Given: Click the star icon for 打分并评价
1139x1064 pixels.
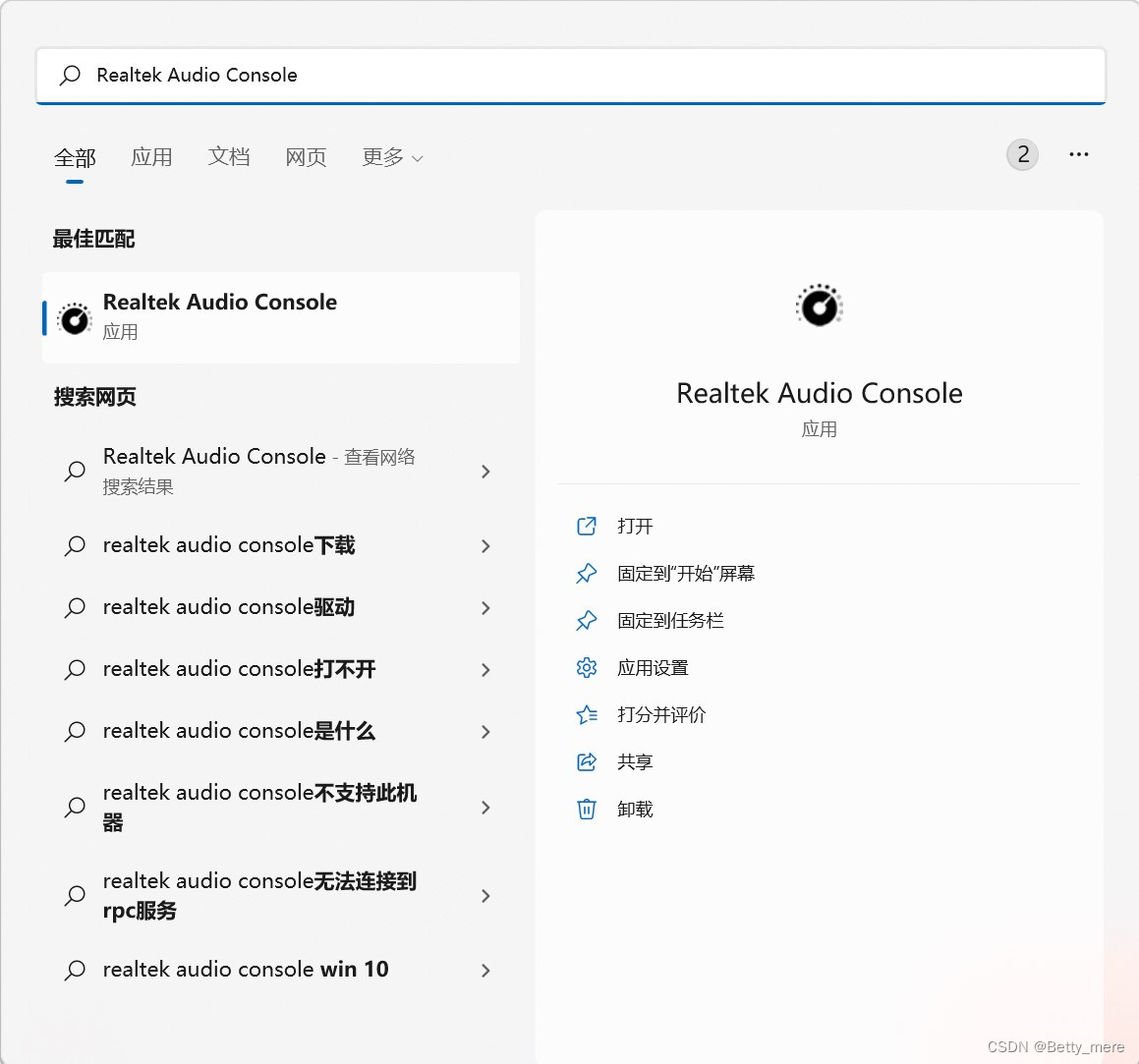Looking at the screenshot, I should [587, 714].
